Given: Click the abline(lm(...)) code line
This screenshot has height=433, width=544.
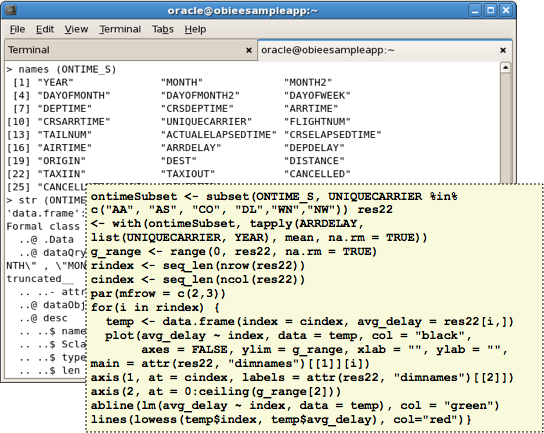Looking at the screenshot, I should 295,405.
